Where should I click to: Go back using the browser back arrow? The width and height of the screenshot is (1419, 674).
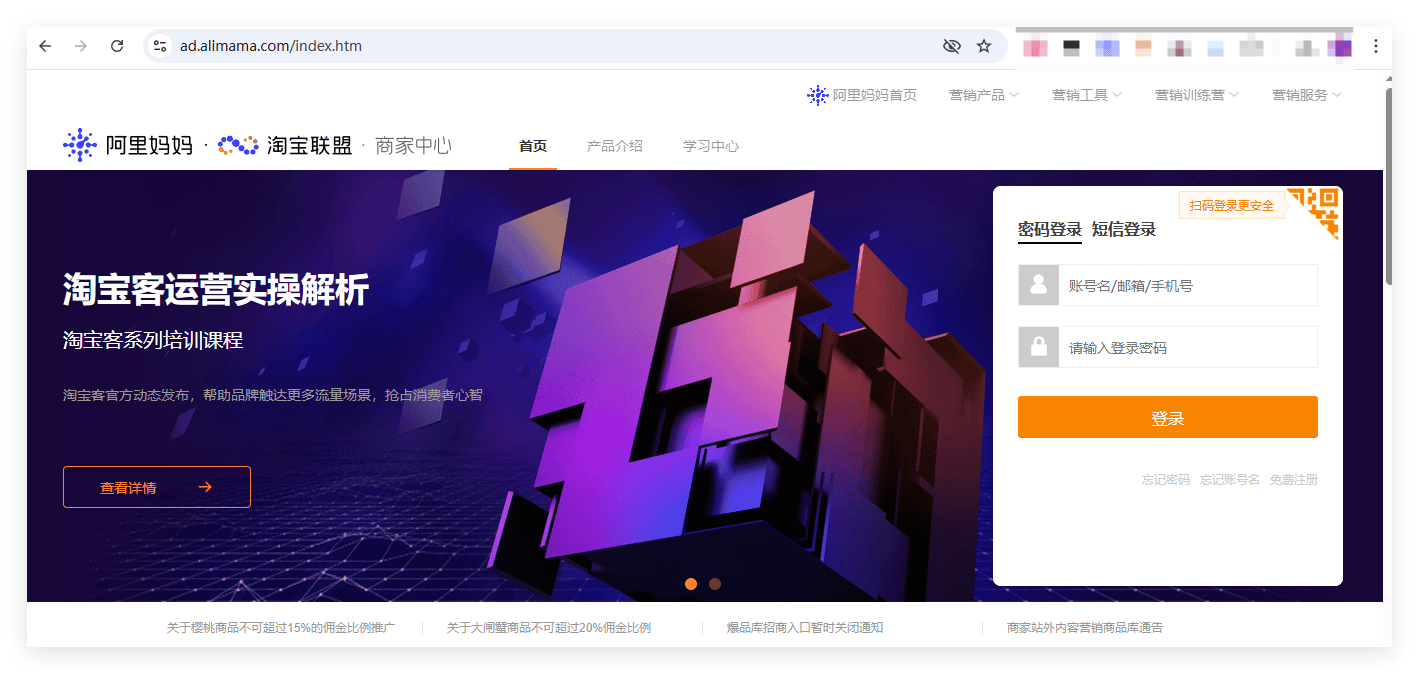coord(45,46)
